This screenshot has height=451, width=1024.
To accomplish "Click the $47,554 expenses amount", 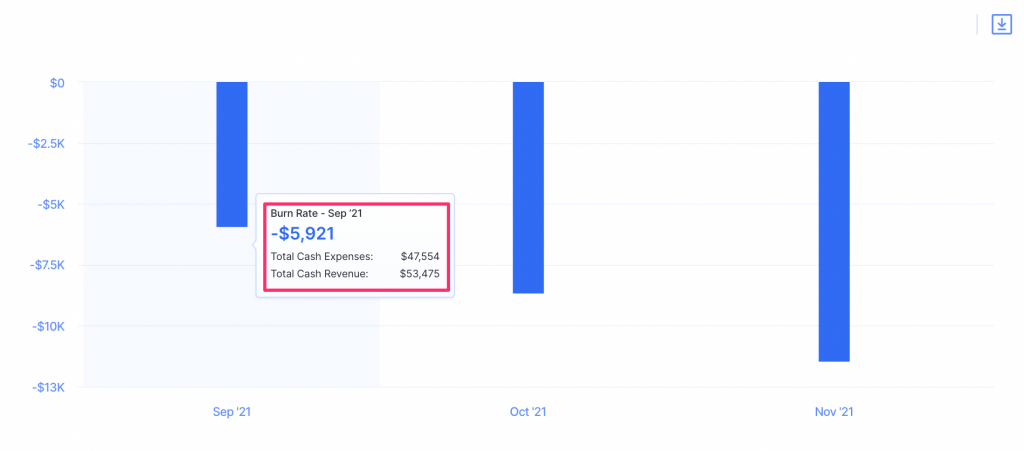I will 420,256.
